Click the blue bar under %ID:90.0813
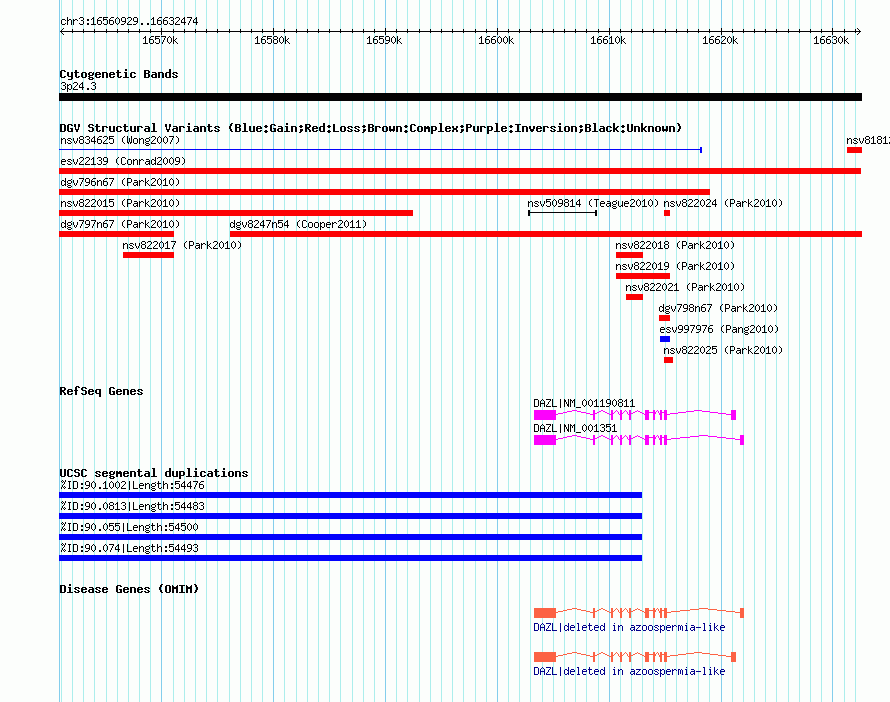 point(351,516)
